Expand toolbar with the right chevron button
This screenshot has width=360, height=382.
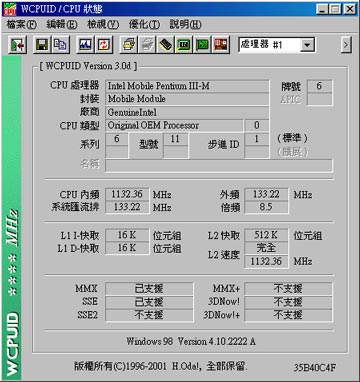(x=346, y=45)
